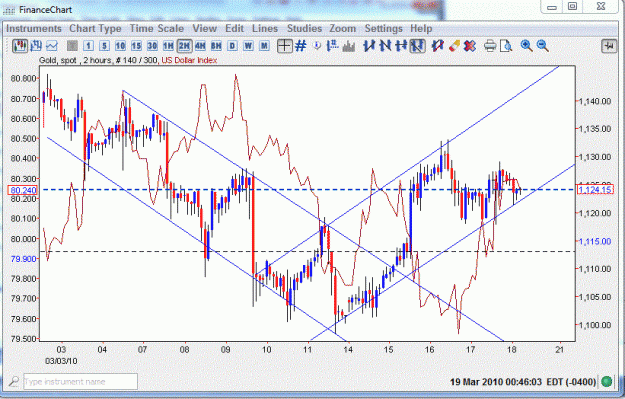Switch to the line chart type icon
The height and width of the screenshot is (399, 625).
pos(52,46)
